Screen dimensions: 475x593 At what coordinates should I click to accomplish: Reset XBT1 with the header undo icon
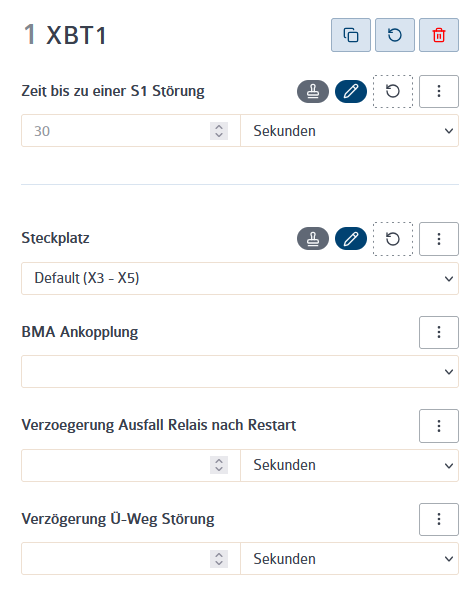394,35
